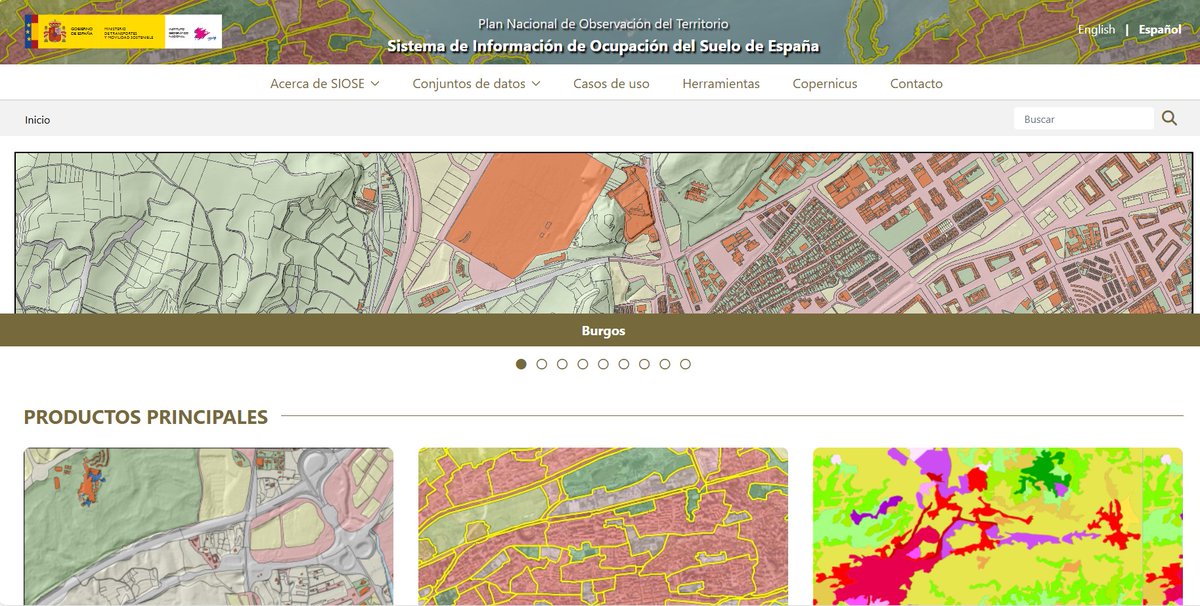Image resolution: width=1200 pixels, height=606 pixels.
Task: Click the Instituto Geográfico Nacional logo
Action: pos(193,32)
